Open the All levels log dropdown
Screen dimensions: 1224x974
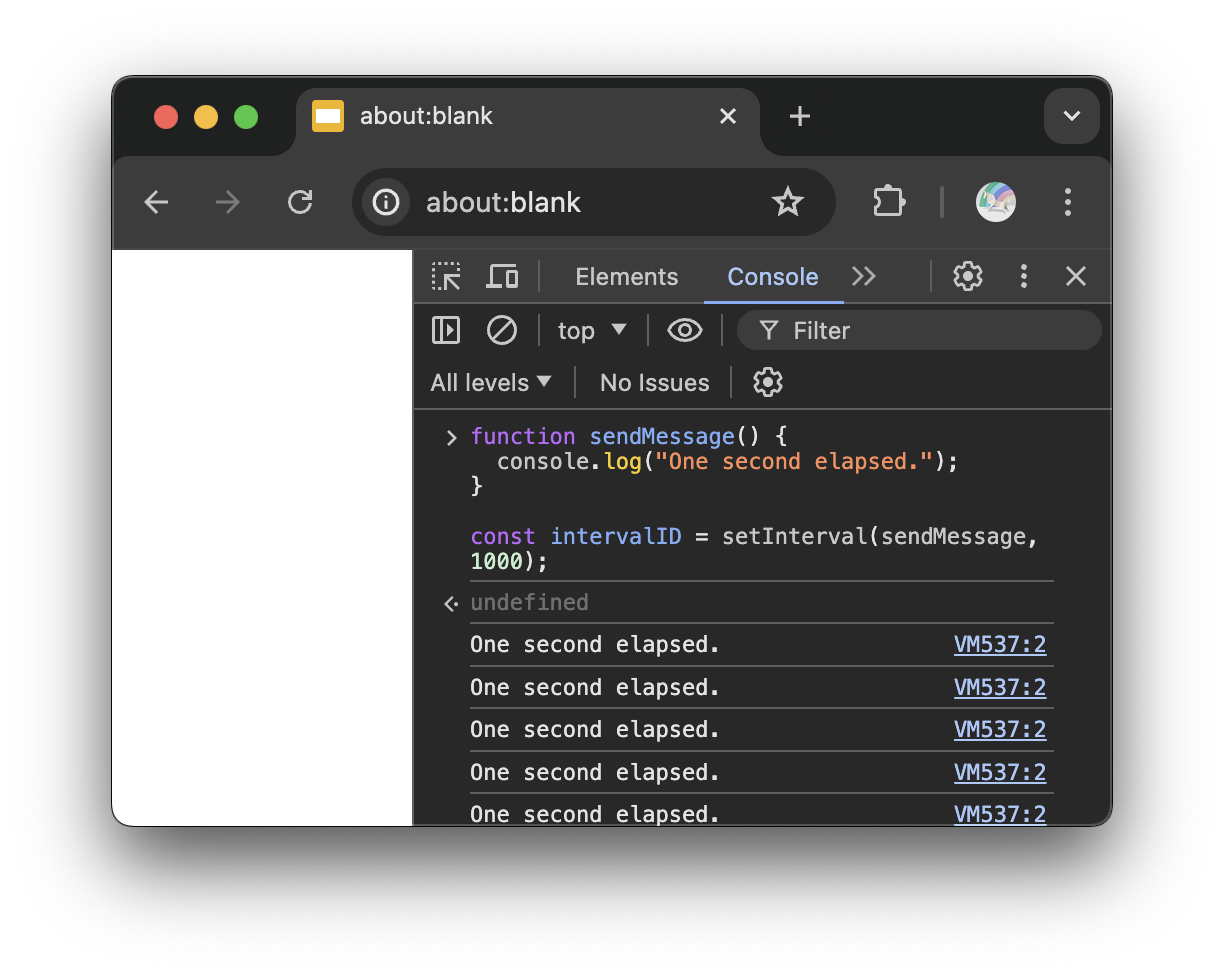491,382
